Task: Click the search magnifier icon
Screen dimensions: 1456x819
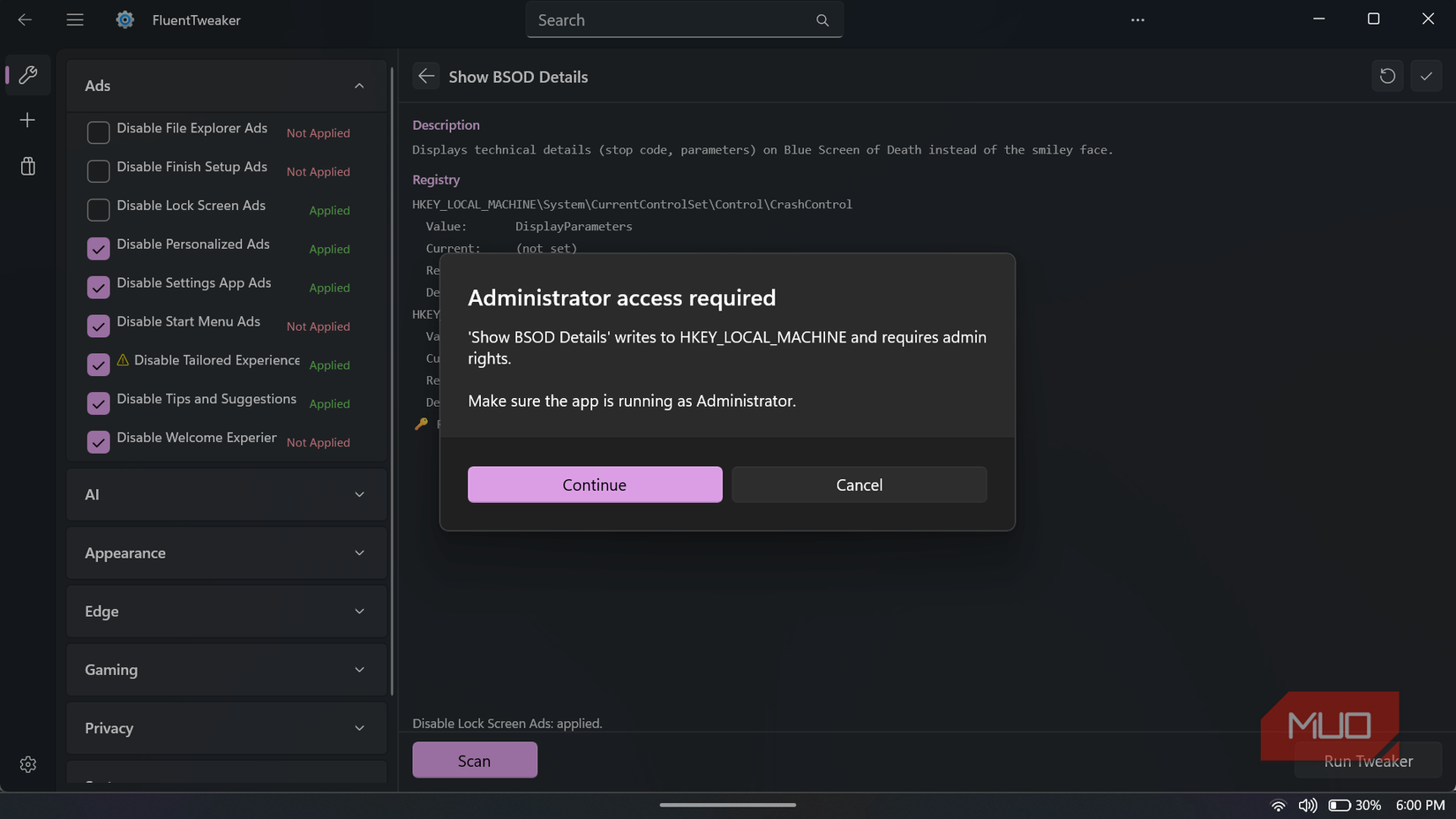Action: click(822, 20)
